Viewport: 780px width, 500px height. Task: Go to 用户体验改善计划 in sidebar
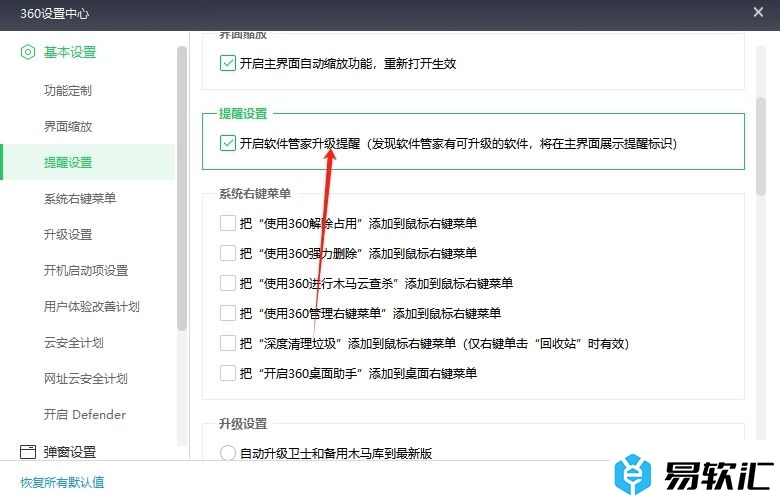coord(92,306)
